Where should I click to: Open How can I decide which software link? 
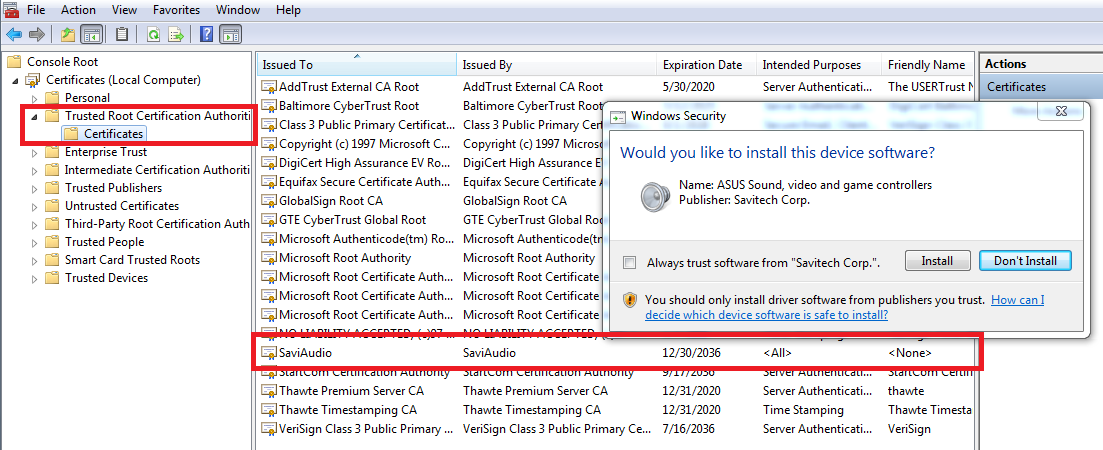pos(844,307)
